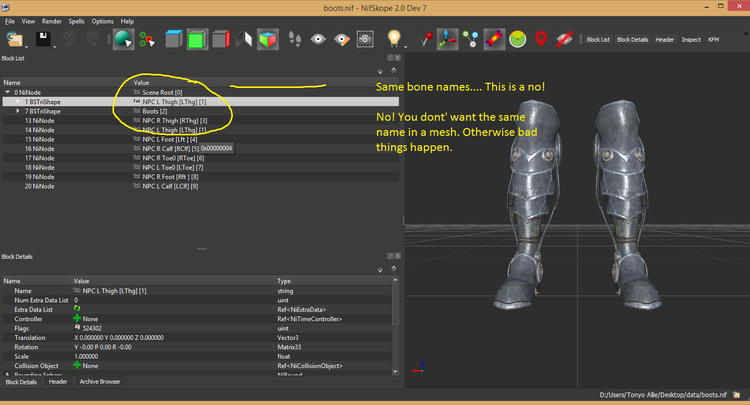Toggle the Header toolbar button
This screenshot has height=405, width=750.
coord(664,40)
